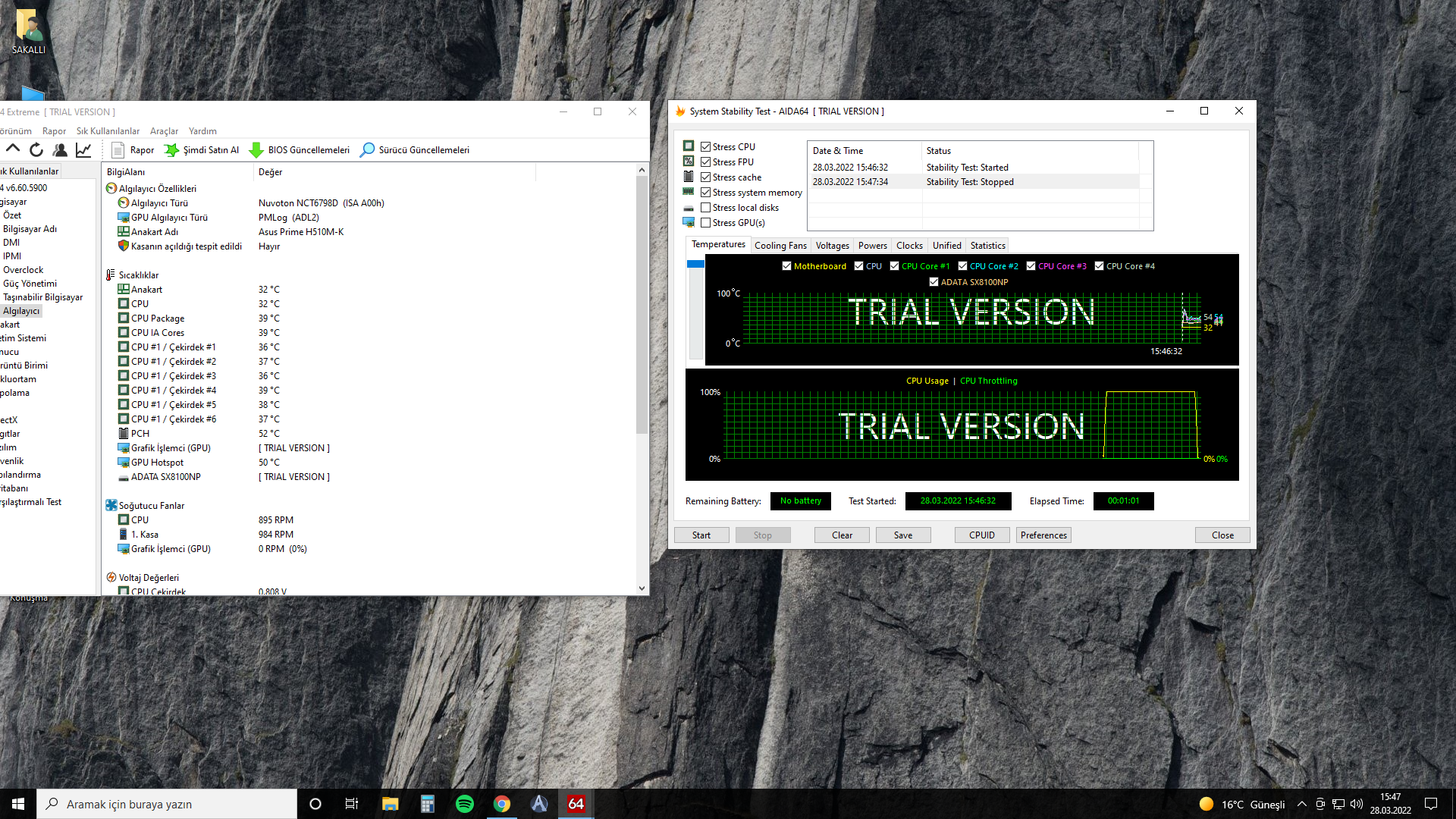
Task: Toggle Stress cache checkbox
Action: coord(706,177)
